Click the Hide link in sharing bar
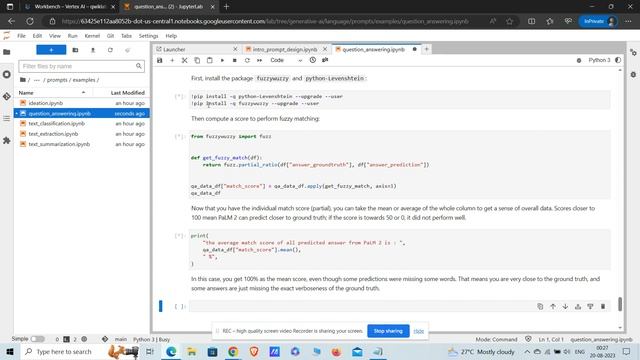Screen dimensions: 640x360 [418, 331]
